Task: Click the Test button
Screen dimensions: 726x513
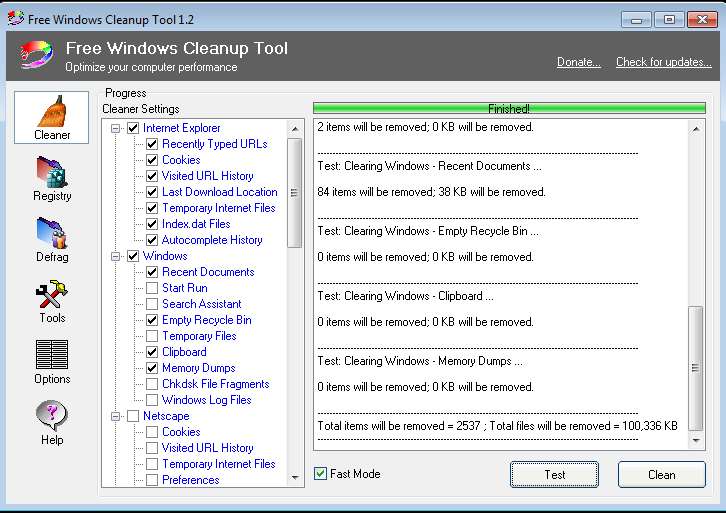Action: (x=554, y=475)
